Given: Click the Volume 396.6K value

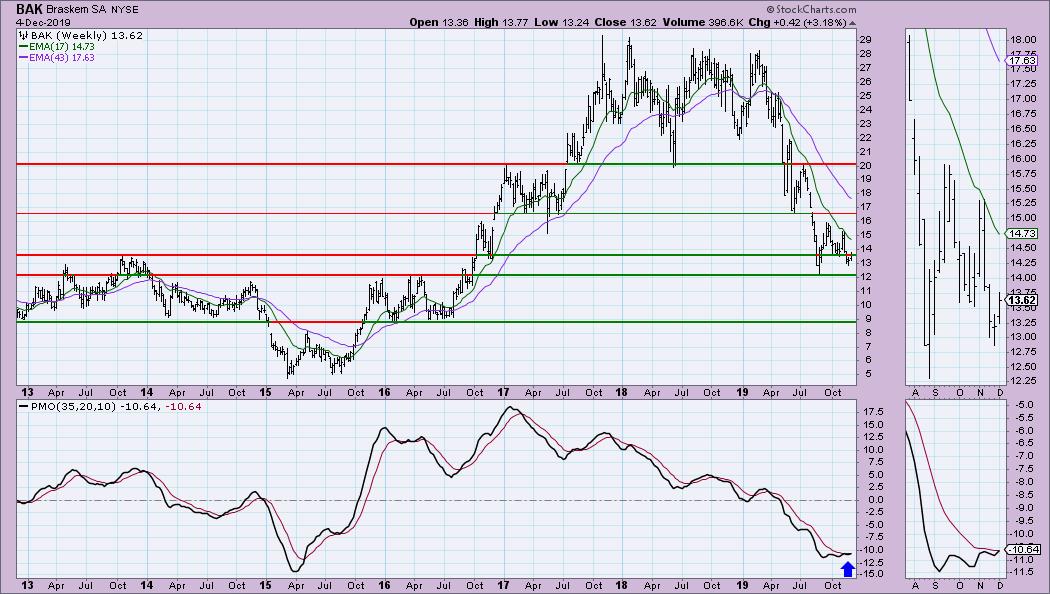Looking at the screenshot, I should pyautogui.click(x=702, y=22).
